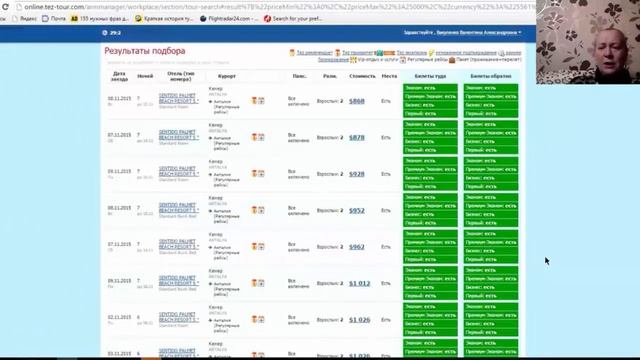
Task: Click 'Эконом: есть' outbound cell in $868 row
Action: click(430, 88)
